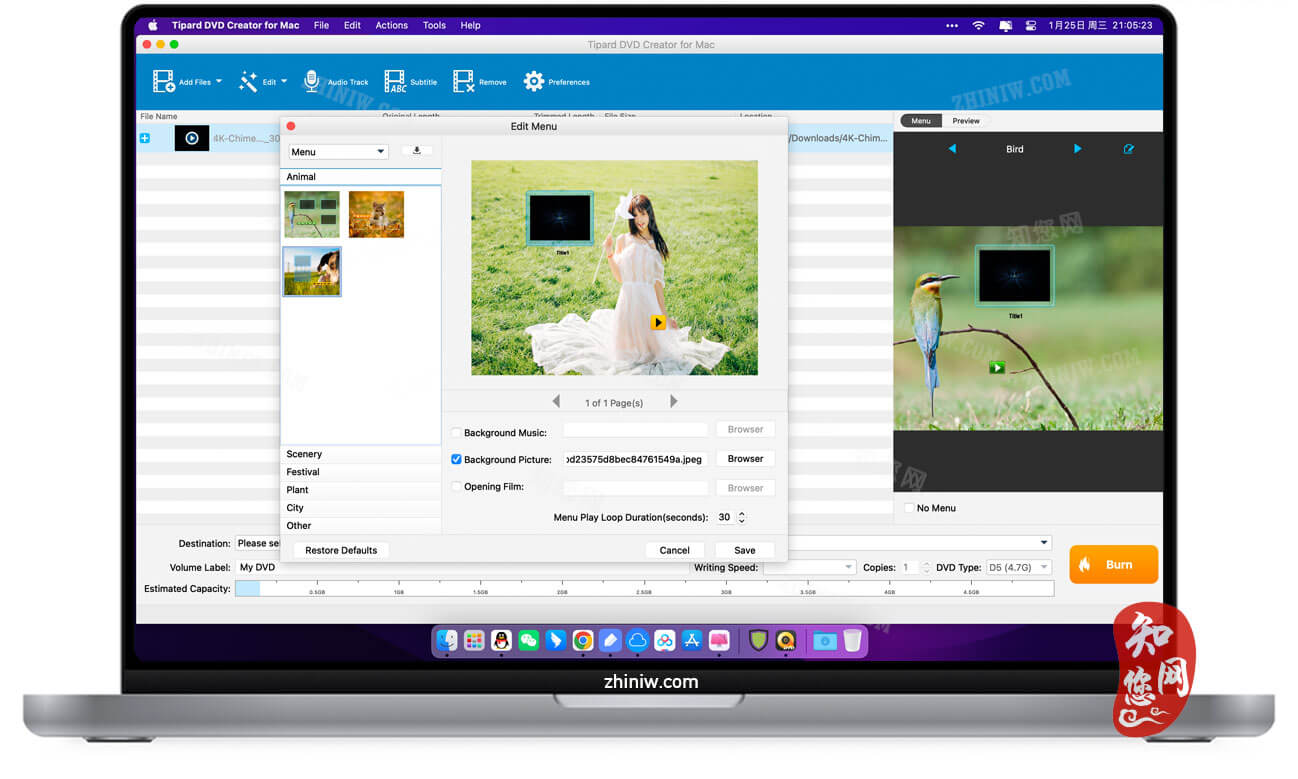The width and height of the screenshot is (1298, 779).
Task: Adjust the loop duration stepper
Action: point(741,517)
